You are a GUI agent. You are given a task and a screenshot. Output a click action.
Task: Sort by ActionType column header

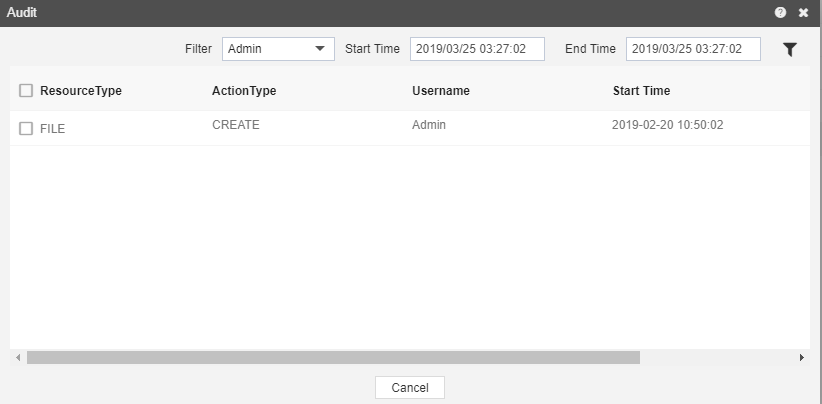click(x=244, y=91)
